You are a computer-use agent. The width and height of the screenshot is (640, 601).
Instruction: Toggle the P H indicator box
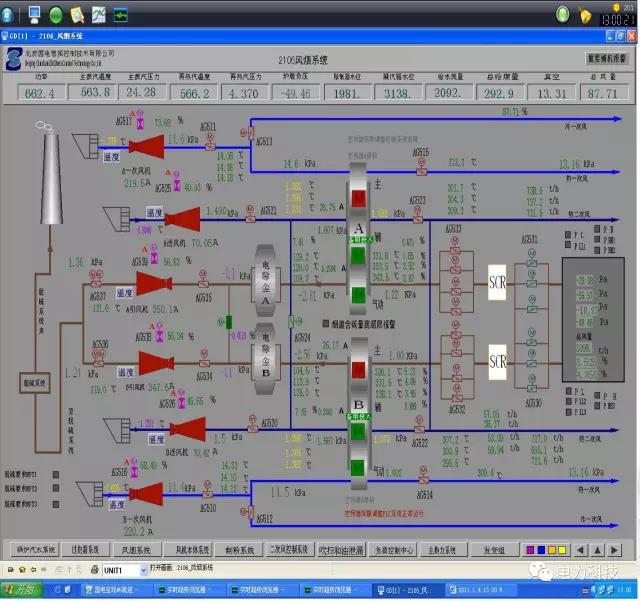(x=599, y=228)
